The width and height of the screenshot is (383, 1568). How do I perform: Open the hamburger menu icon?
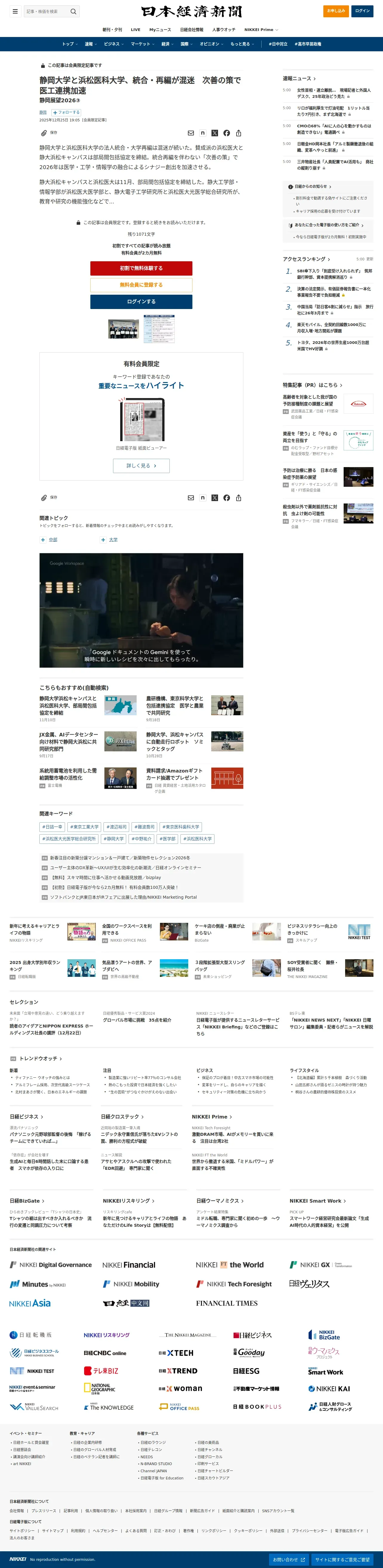coord(15,11)
